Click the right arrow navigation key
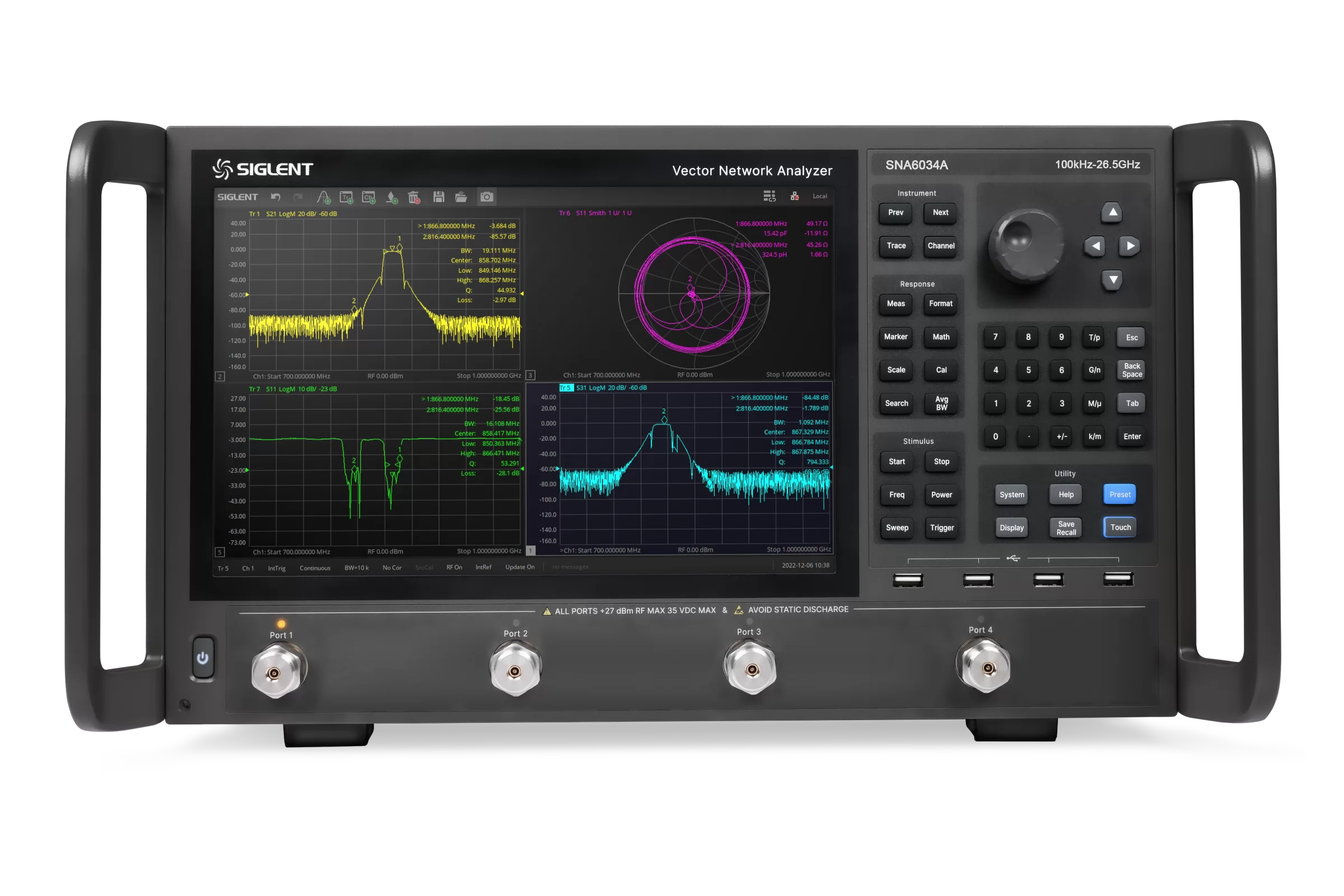1344x896 pixels. pos(1130,246)
